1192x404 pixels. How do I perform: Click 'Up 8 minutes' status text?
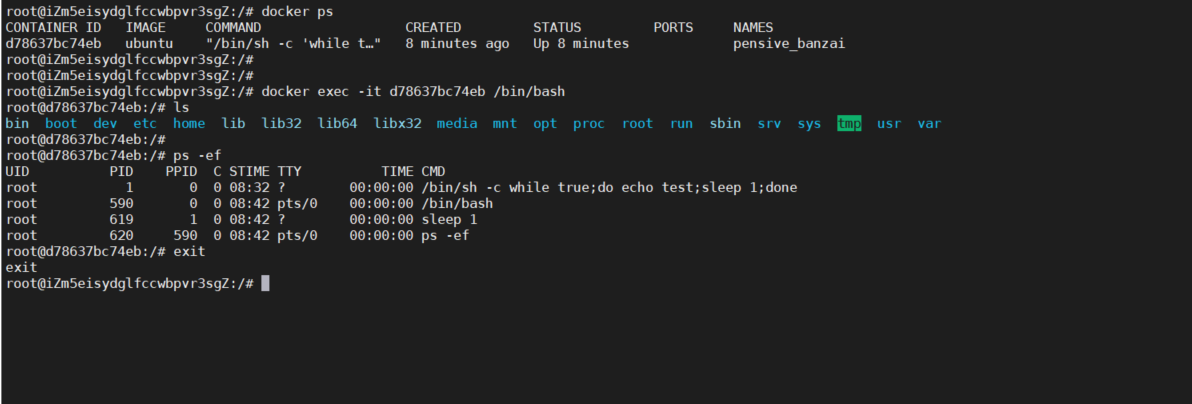pyautogui.click(x=581, y=43)
